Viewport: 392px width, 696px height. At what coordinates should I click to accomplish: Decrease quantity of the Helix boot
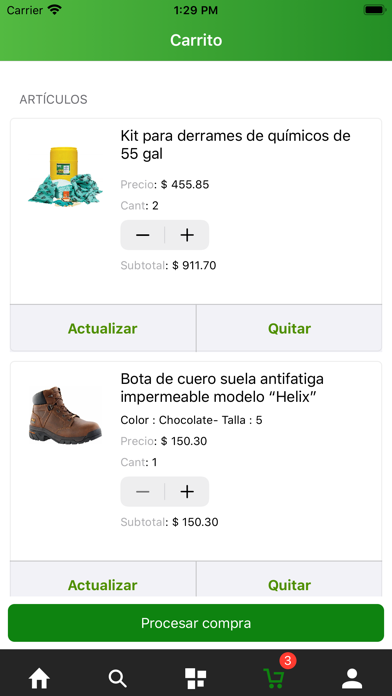coord(143,491)
